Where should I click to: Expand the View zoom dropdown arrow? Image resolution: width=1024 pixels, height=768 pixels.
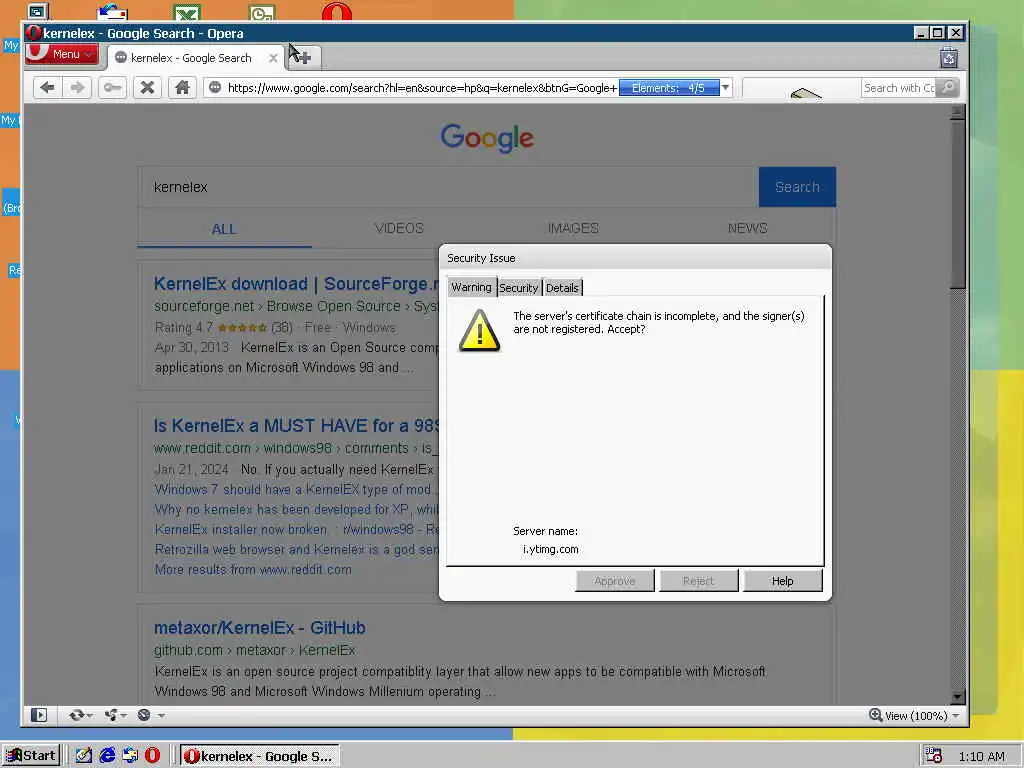(955, 716)
